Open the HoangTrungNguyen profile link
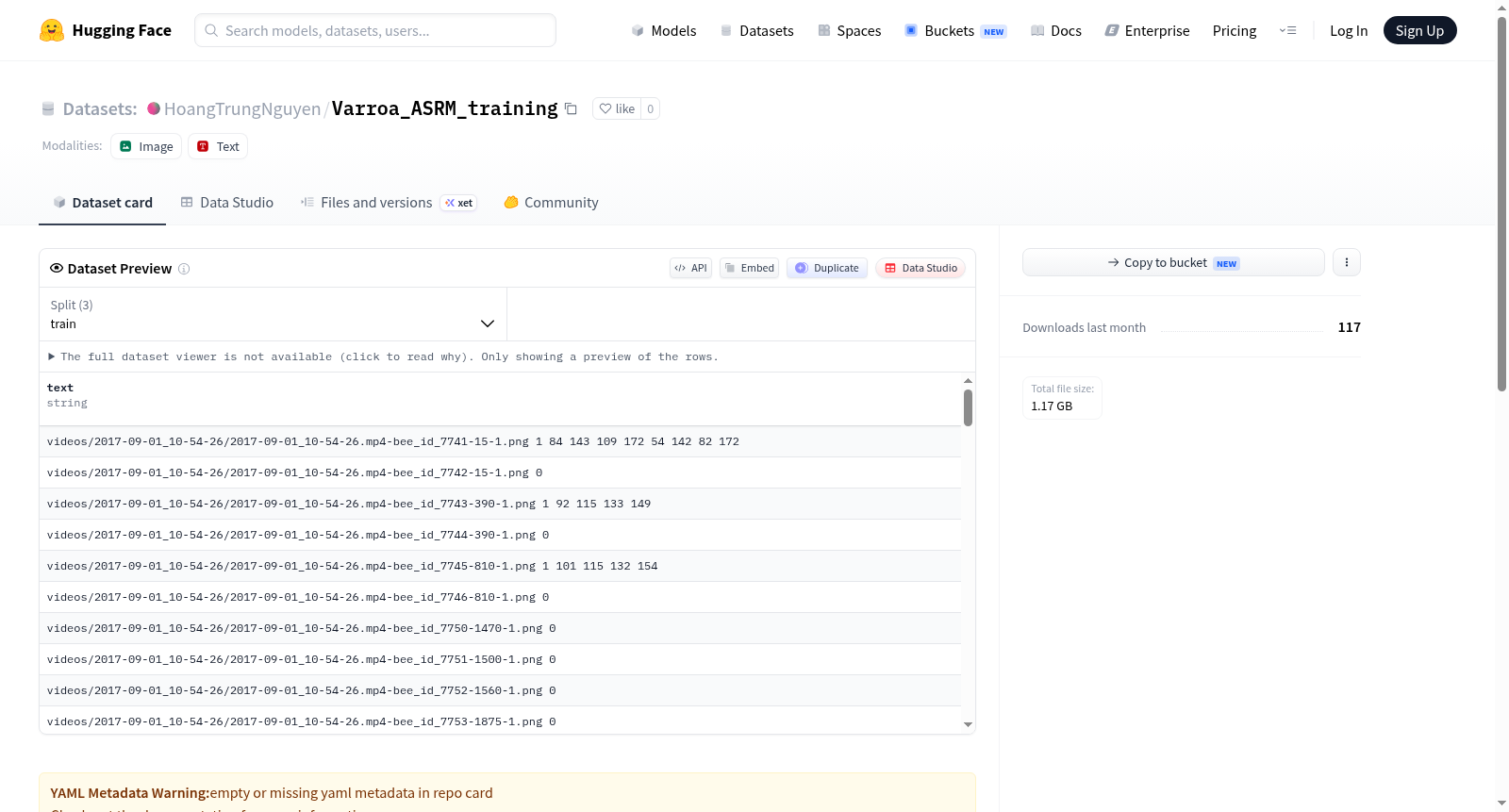 [242, 108]
